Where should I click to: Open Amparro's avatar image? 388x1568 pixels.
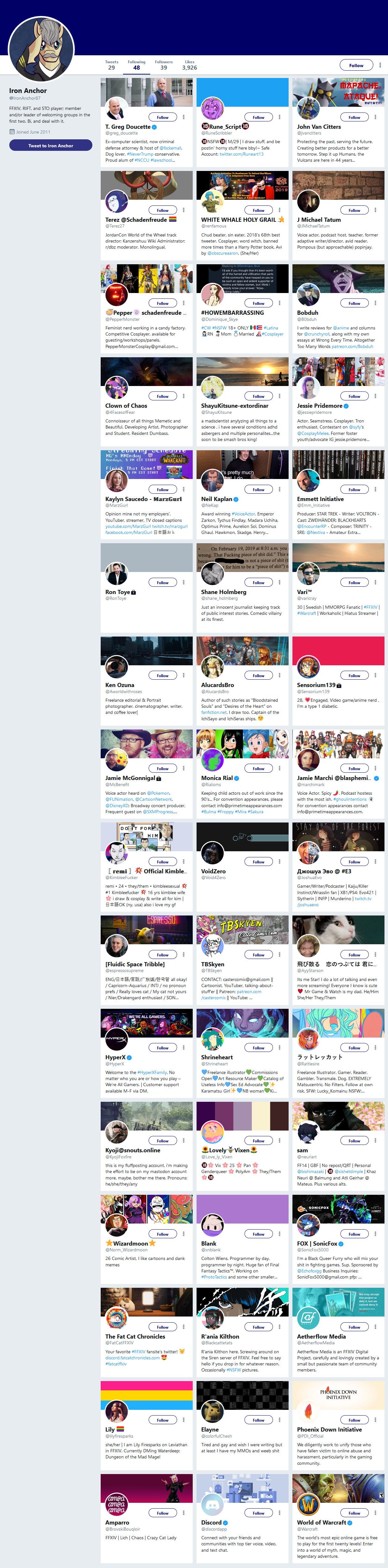[116, 1505]
